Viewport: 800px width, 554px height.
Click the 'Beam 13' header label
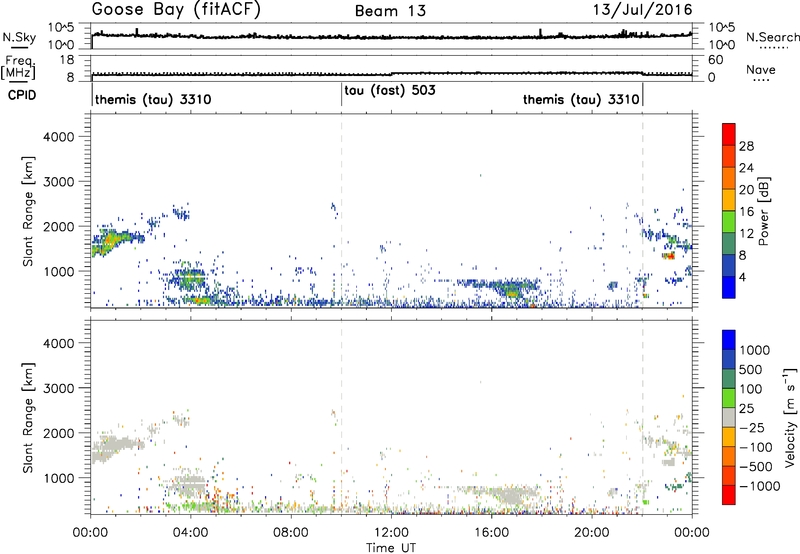(x=390, y=11)
